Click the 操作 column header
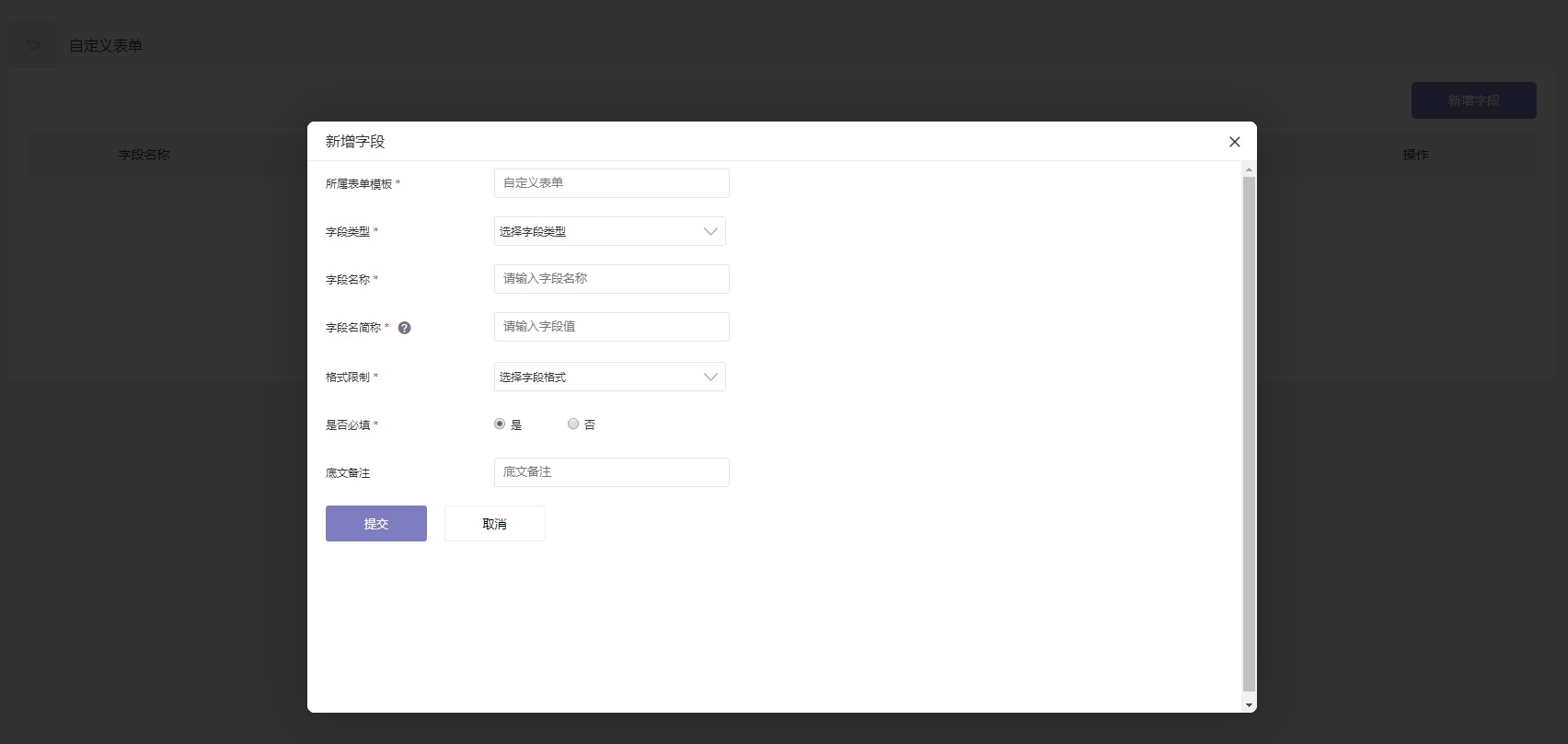Screen dimensions: 1568x744 1415,155
